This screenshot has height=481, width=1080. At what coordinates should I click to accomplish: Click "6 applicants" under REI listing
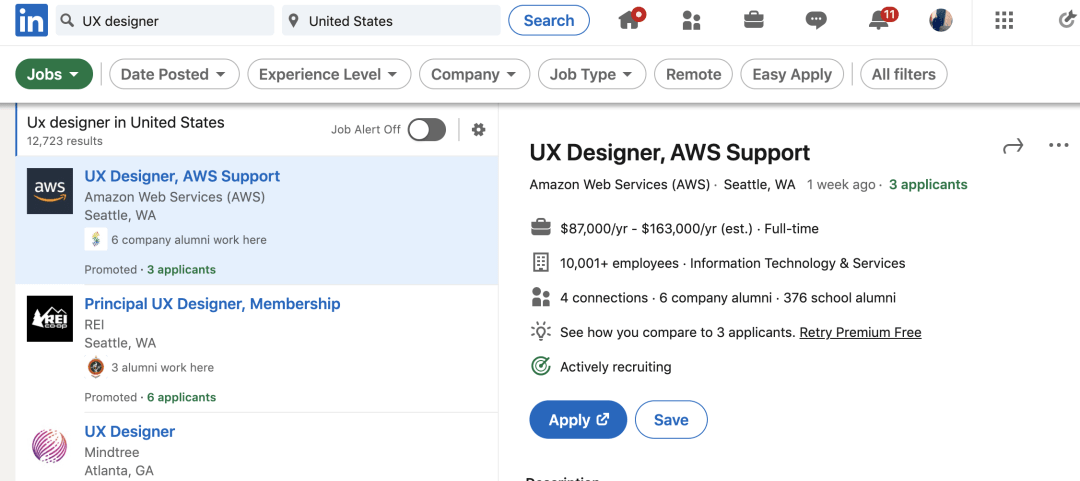pyautogui.click(x=181, y=397)
